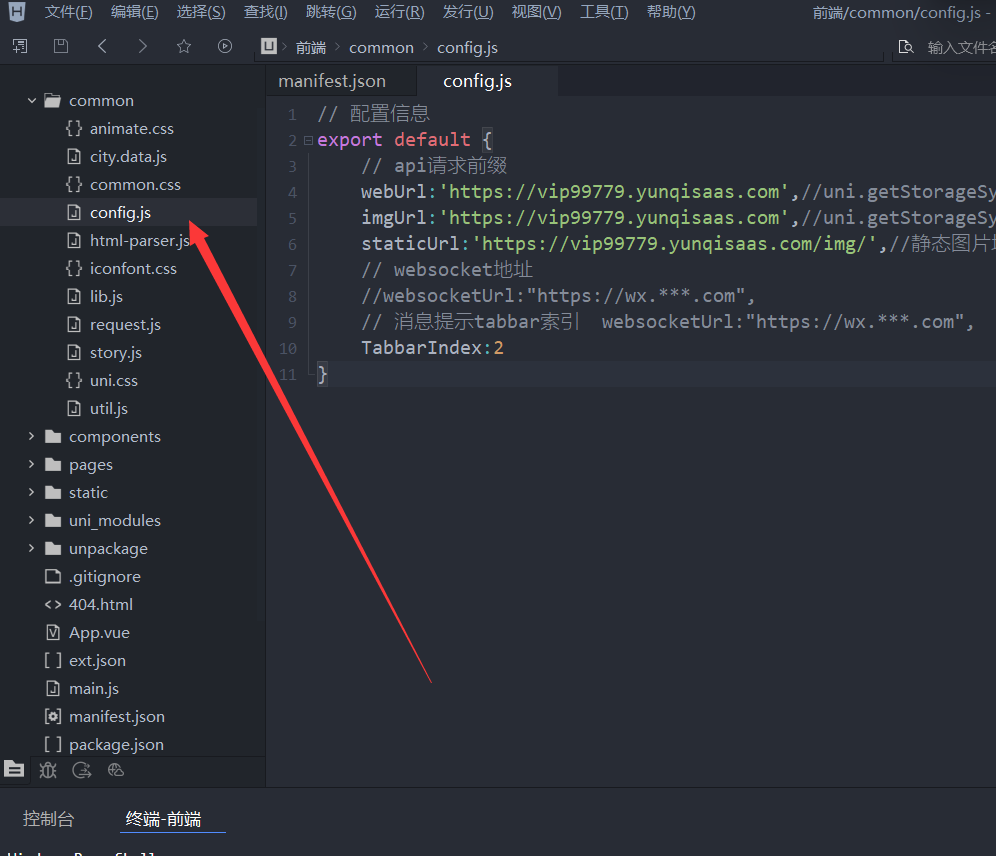Click the save file toolbar icon
Screen dimensions: 996x856
point(61,46)
